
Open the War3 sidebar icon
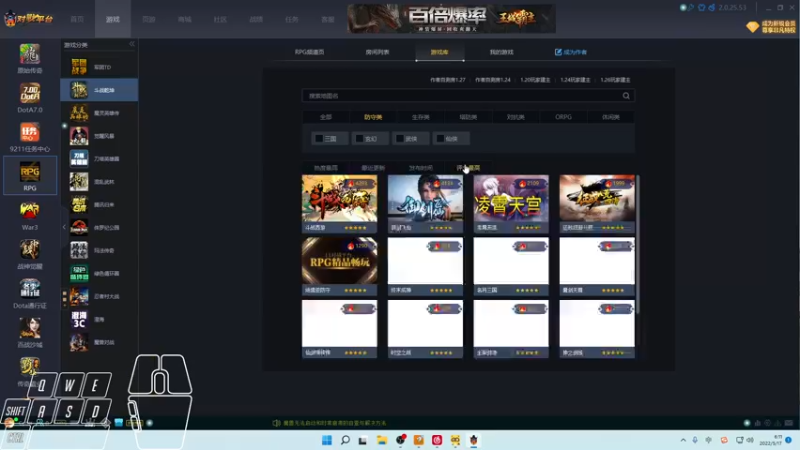coord(30,211)
